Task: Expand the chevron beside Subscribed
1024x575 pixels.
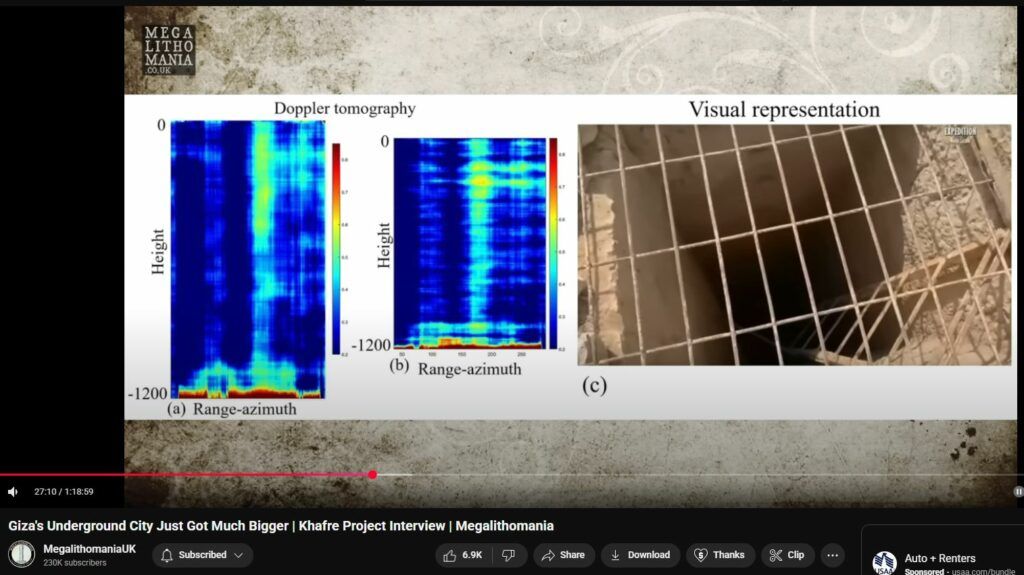Action: pyautogui.click(x=239, y=555)
